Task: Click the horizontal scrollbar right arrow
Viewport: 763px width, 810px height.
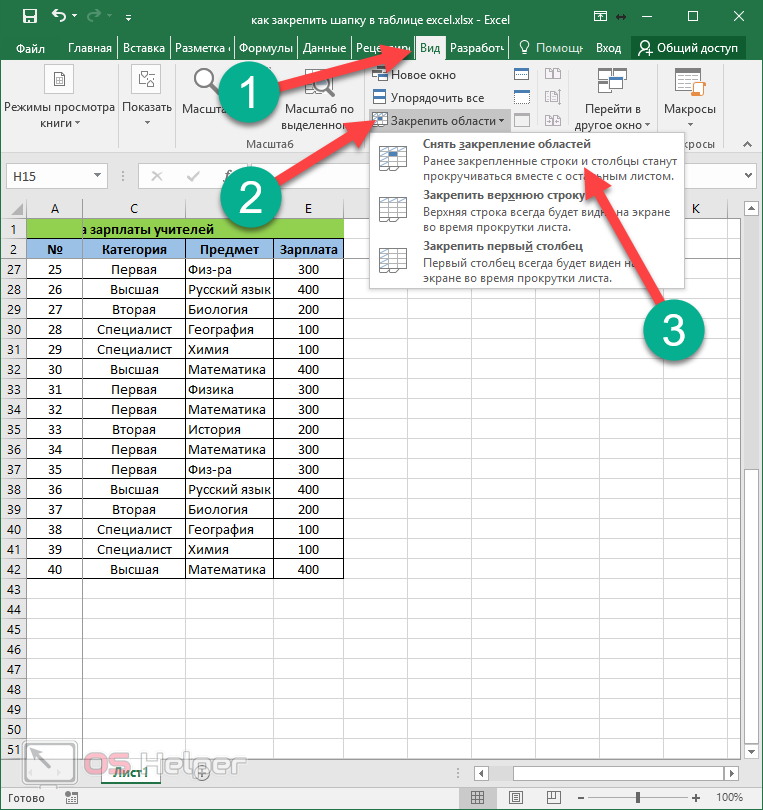Action: pos(731,773)
